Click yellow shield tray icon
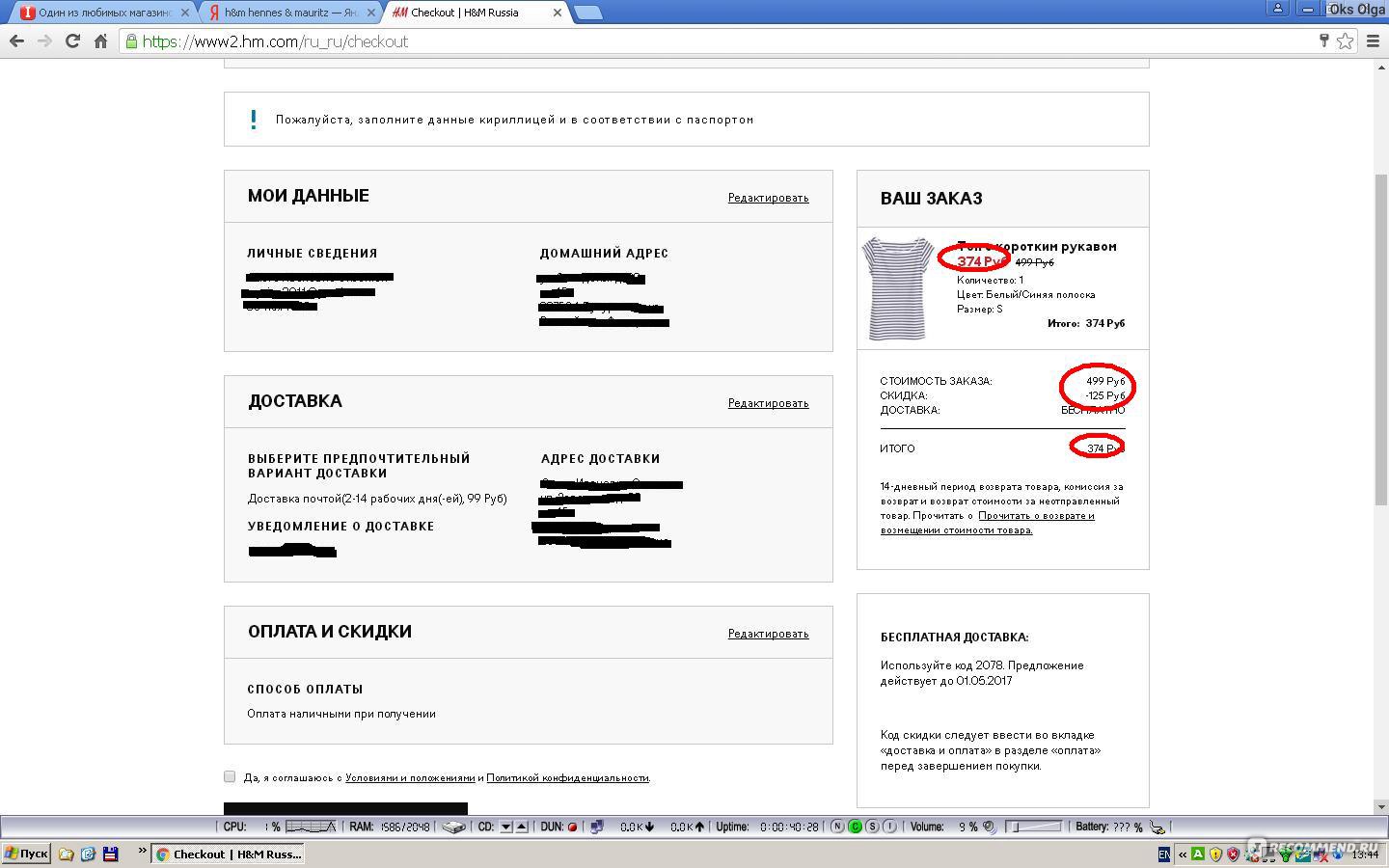Viewport: 1389px width, 868px height. (x=1215, y=854)
